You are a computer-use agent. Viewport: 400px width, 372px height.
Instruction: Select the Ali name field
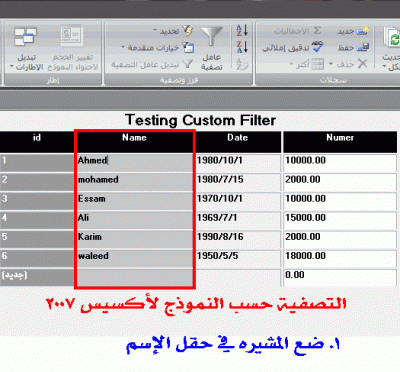(134, 220)
